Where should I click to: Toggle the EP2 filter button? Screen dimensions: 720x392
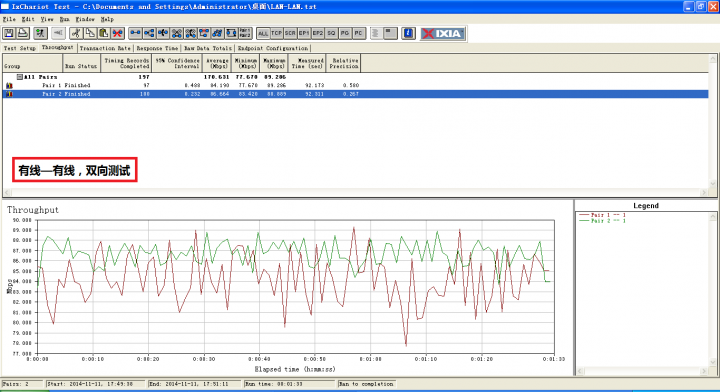point(318,33)
